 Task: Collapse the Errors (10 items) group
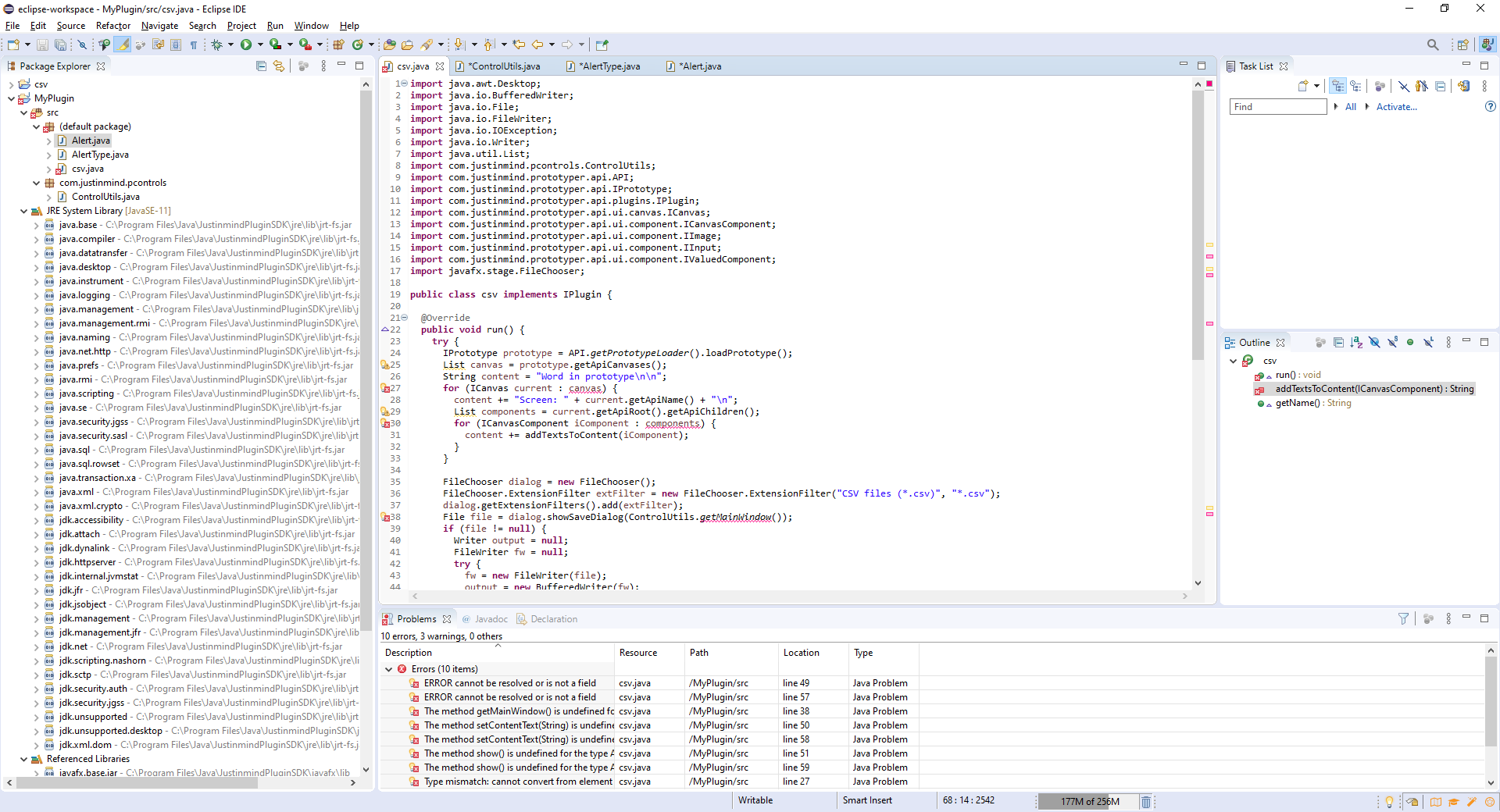click(x=388, y=669)
